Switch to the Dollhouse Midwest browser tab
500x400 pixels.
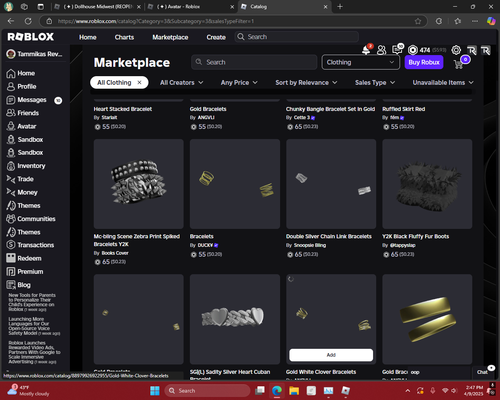[x=98, y=7]
